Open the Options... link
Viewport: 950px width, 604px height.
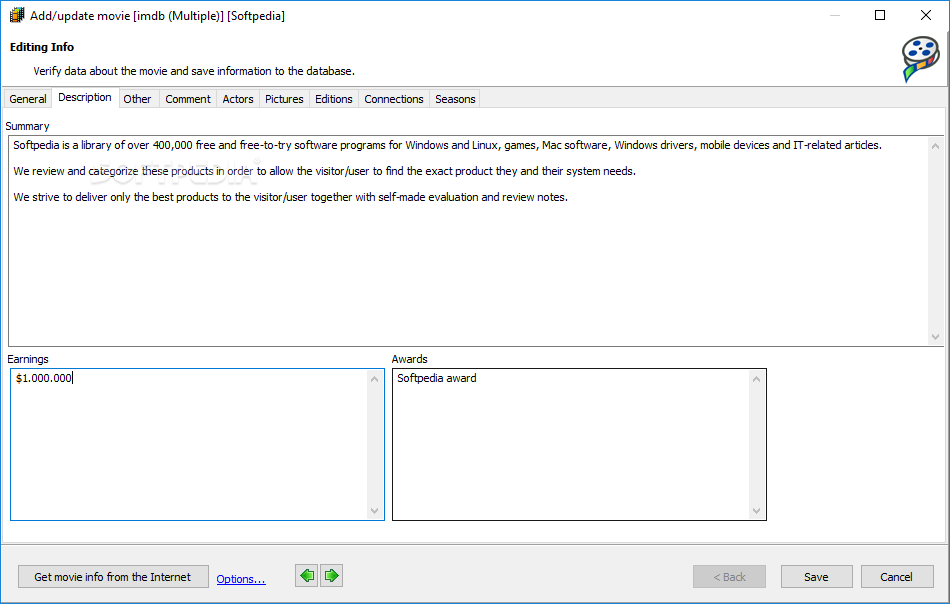click(241, 579)
